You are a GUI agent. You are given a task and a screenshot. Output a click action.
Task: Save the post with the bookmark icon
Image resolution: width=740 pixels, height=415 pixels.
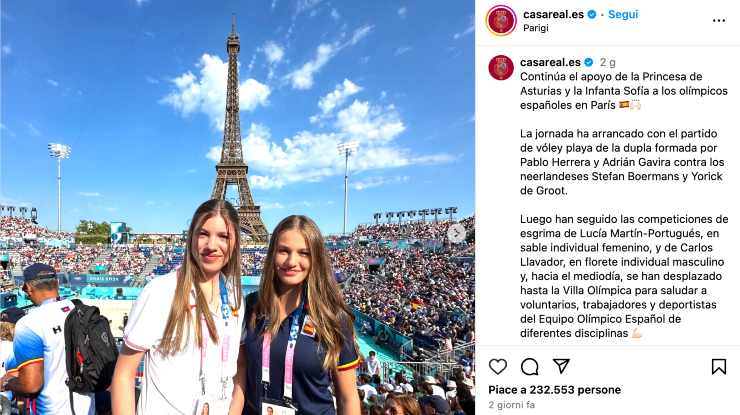(x=718, y=366)
